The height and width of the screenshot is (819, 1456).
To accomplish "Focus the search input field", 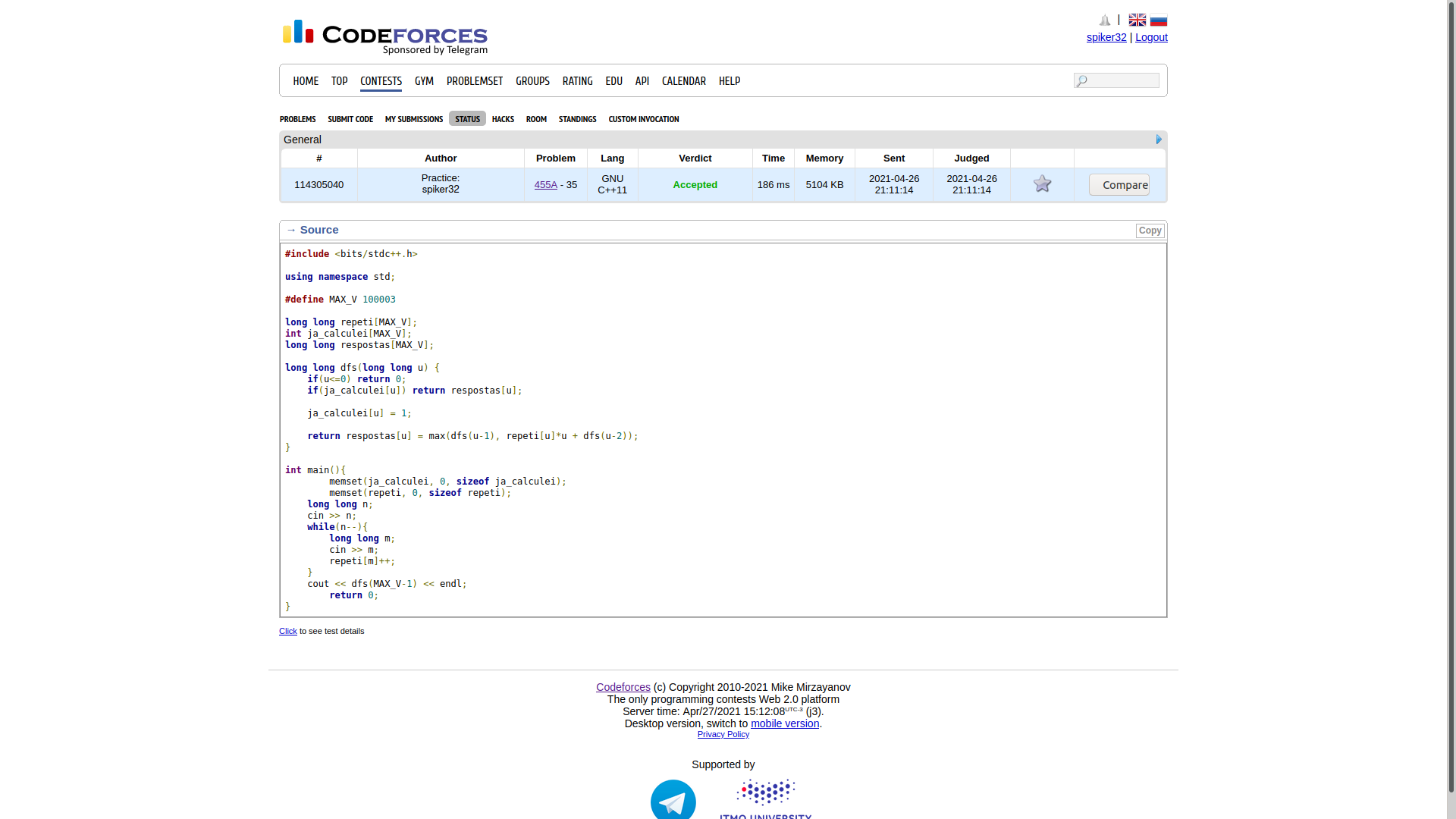I will click(1116, 80).
